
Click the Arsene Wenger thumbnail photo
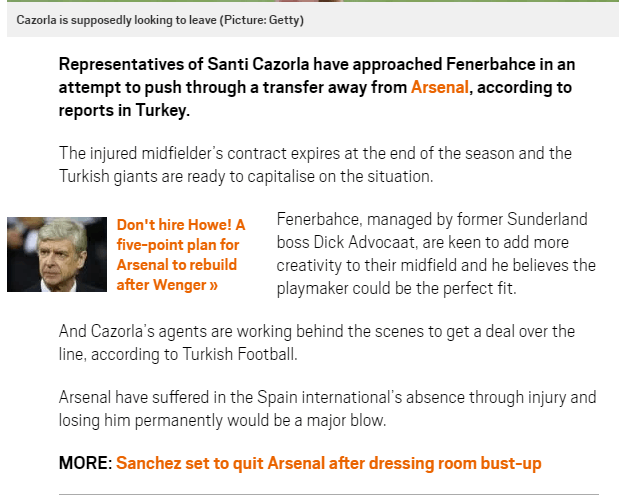point(57,254)
